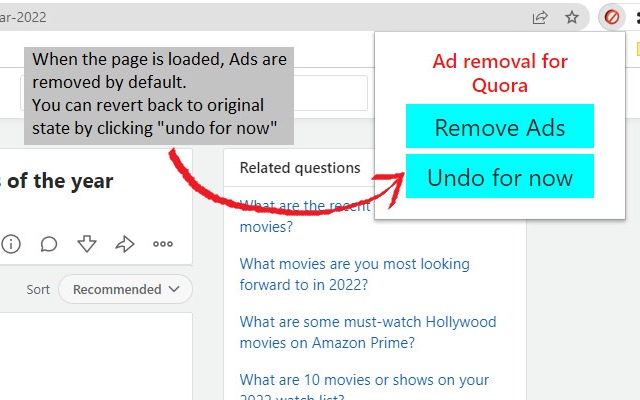Click the comment bubble icon
The height and width of the screenshot is (400, 640).
[49, 244]
